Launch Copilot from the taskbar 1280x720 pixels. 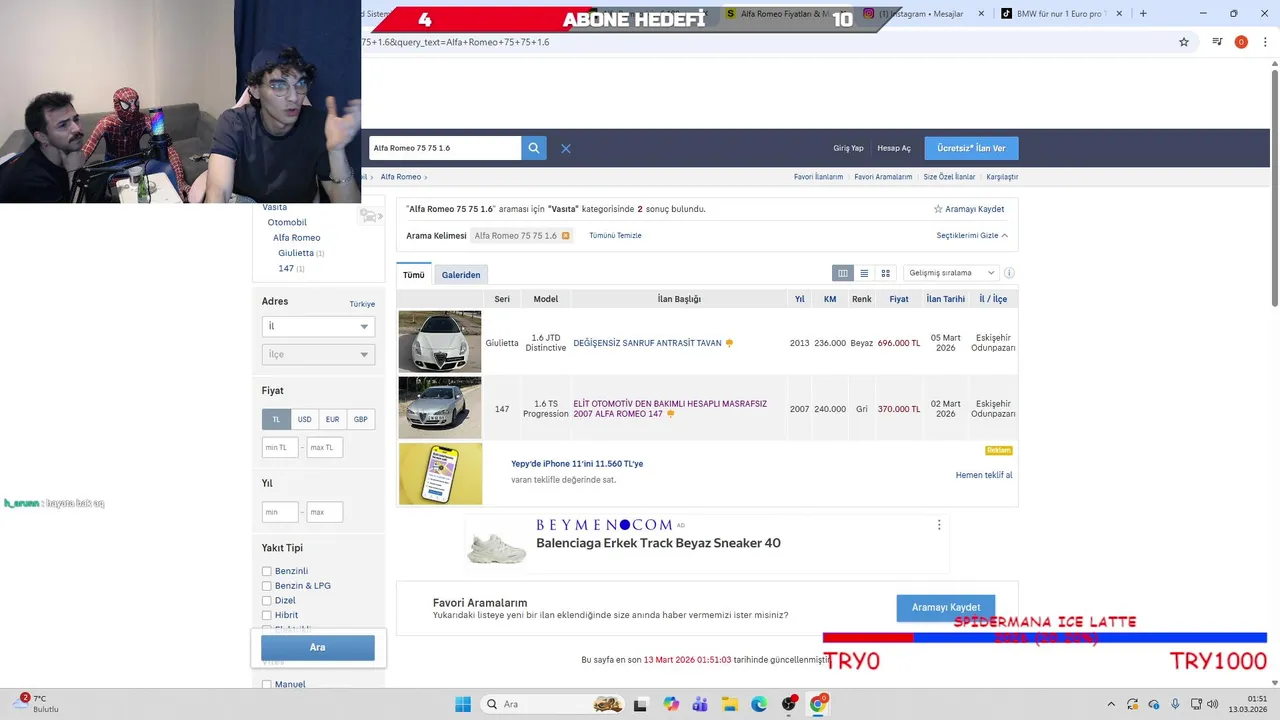pos(670,704)
